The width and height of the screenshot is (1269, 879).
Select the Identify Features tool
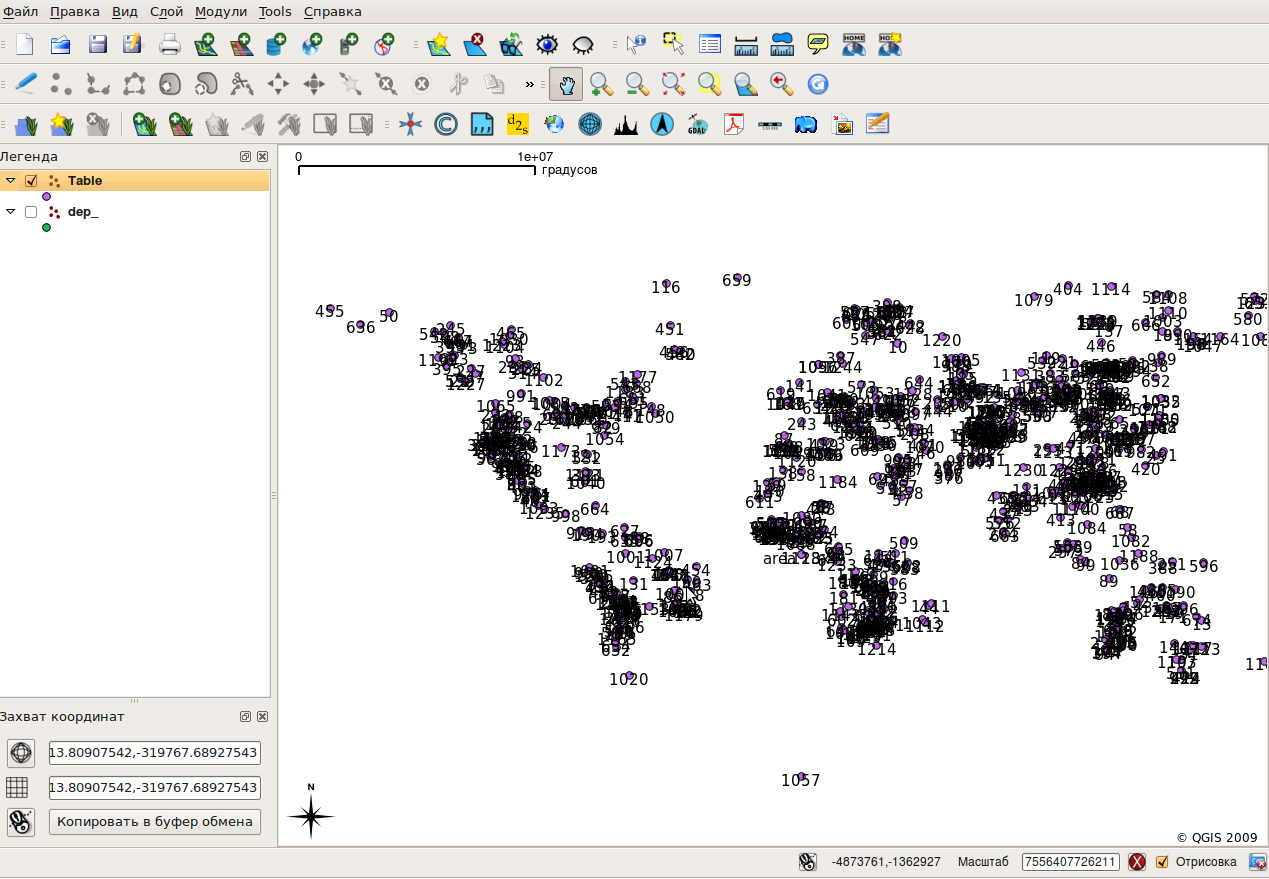637,44
